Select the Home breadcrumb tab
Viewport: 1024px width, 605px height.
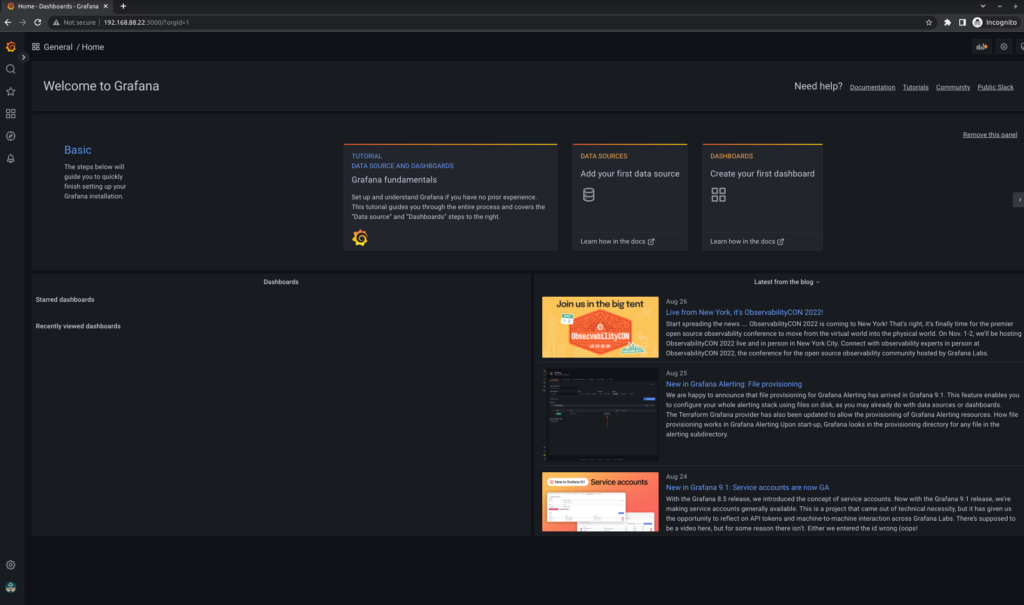pos(92,46)
